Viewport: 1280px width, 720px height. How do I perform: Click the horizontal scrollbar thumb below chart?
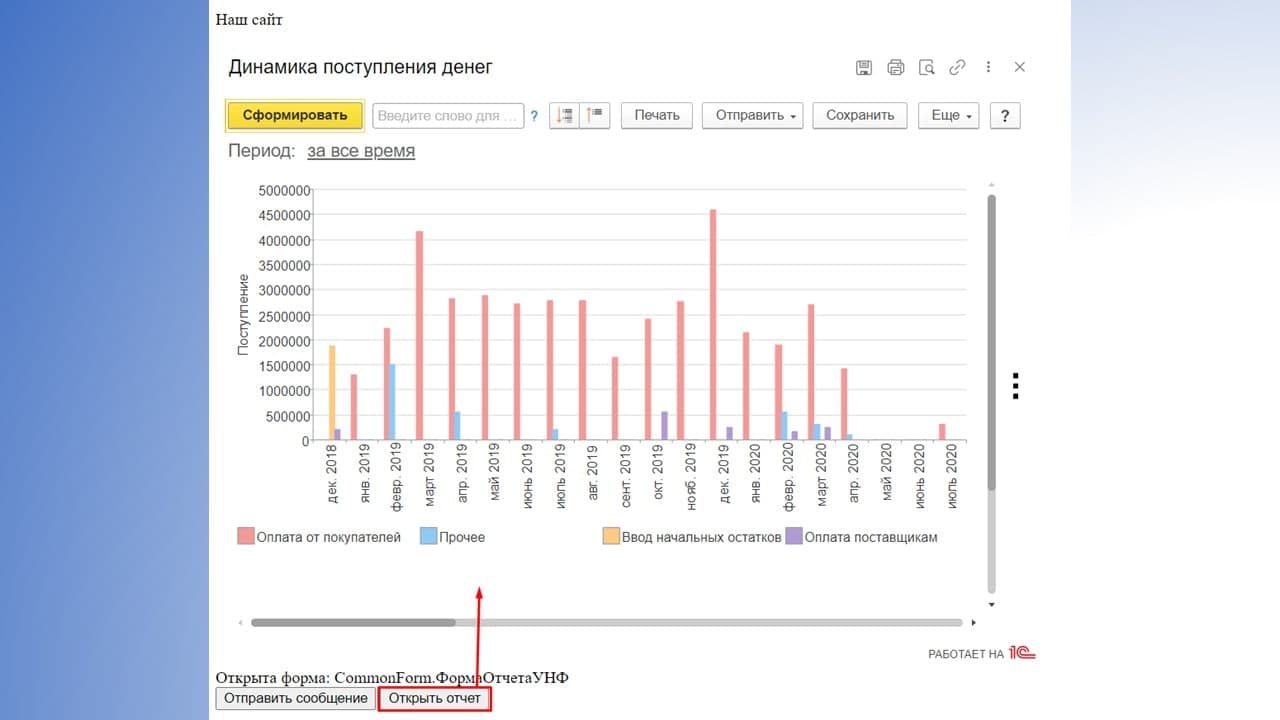pyautogui.click(x=353, y=622)
